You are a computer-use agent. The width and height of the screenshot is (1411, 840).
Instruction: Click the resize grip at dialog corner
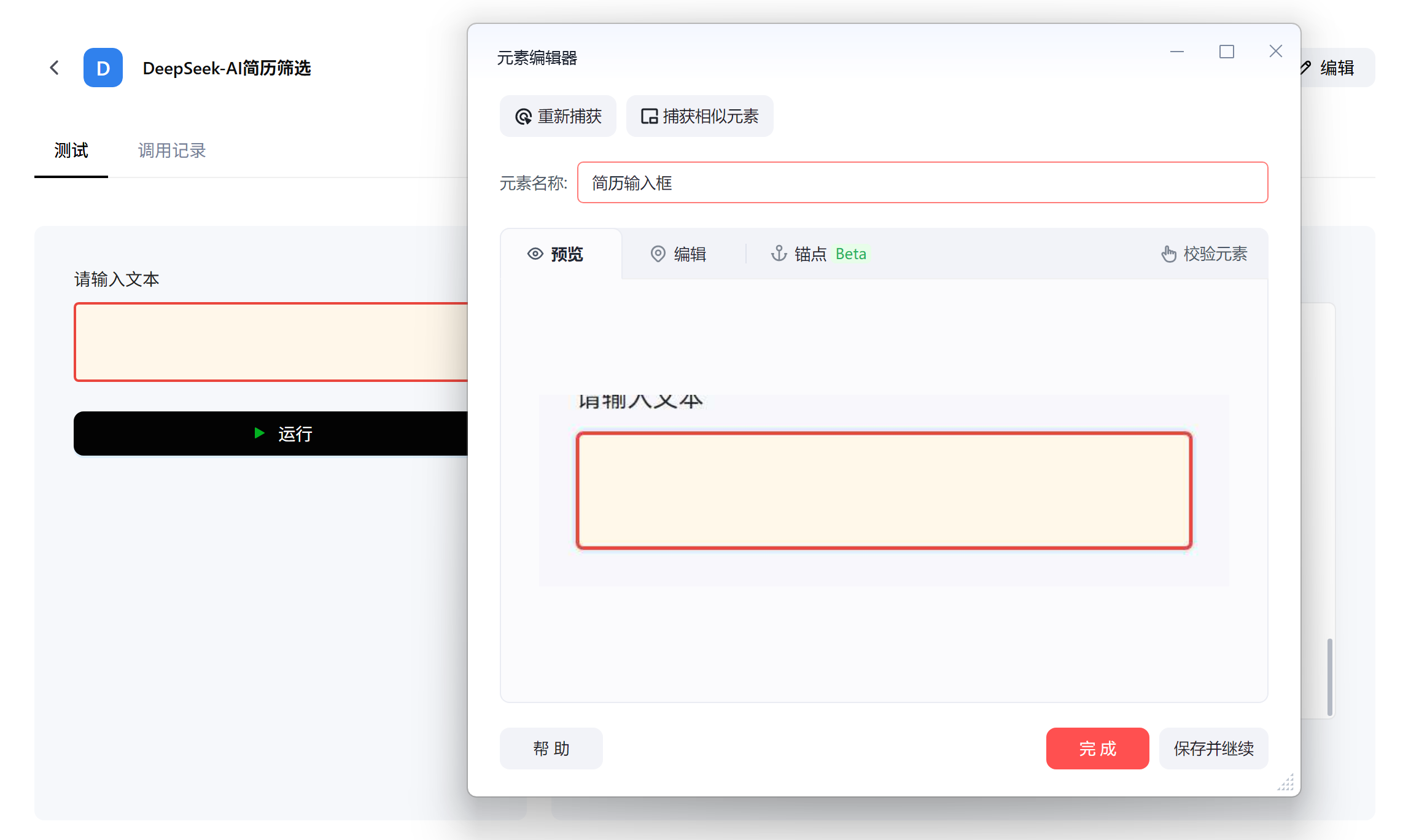(1286, 782)
